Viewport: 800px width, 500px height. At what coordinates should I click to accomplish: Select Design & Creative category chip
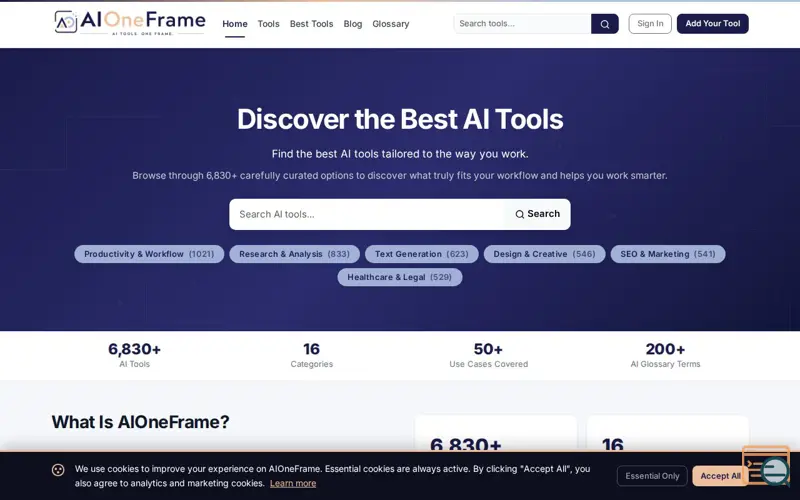pos(544,254)
